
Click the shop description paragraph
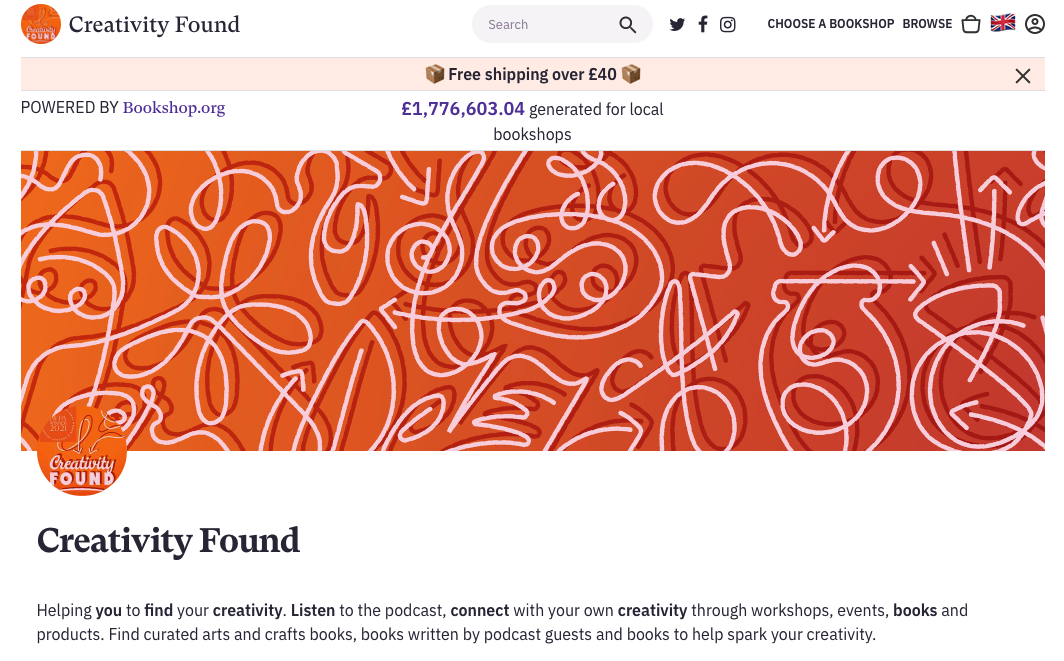point(502,622)
